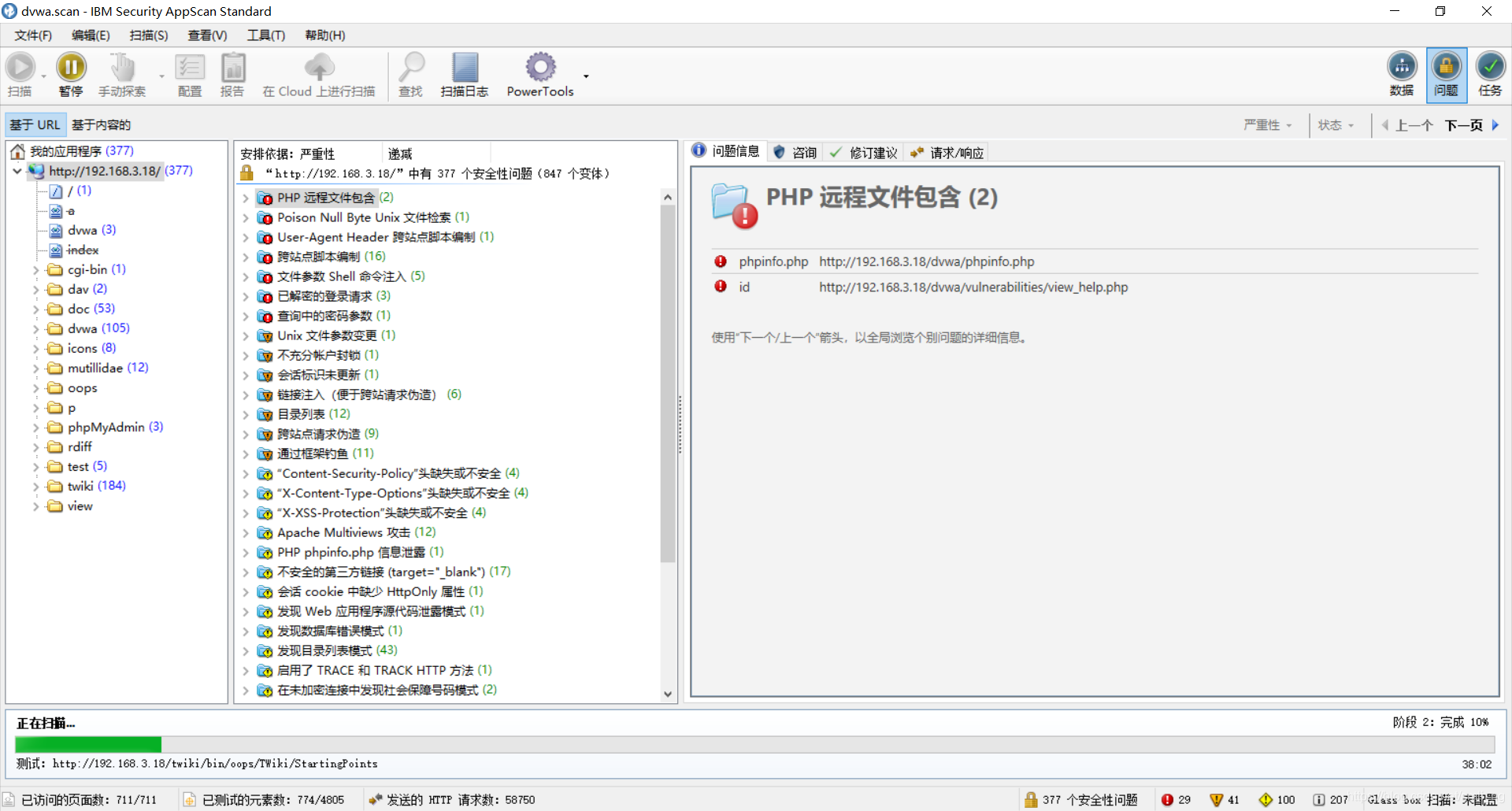Open PowerTools dropdown arrow
Image resolution: width=1512 pixels, height=811 pixels.
[x=586, y=76]
